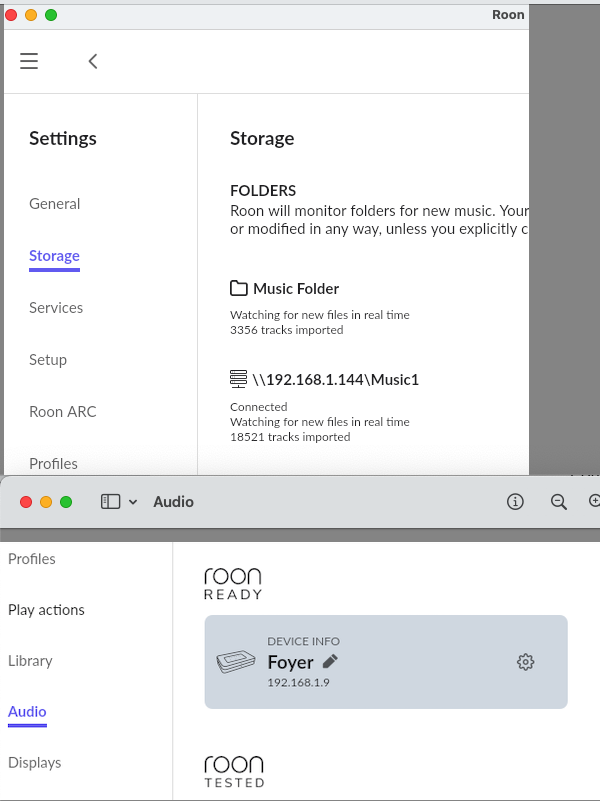
Task: Close the Roon window with red button
Action: click(x=11, y=15)
